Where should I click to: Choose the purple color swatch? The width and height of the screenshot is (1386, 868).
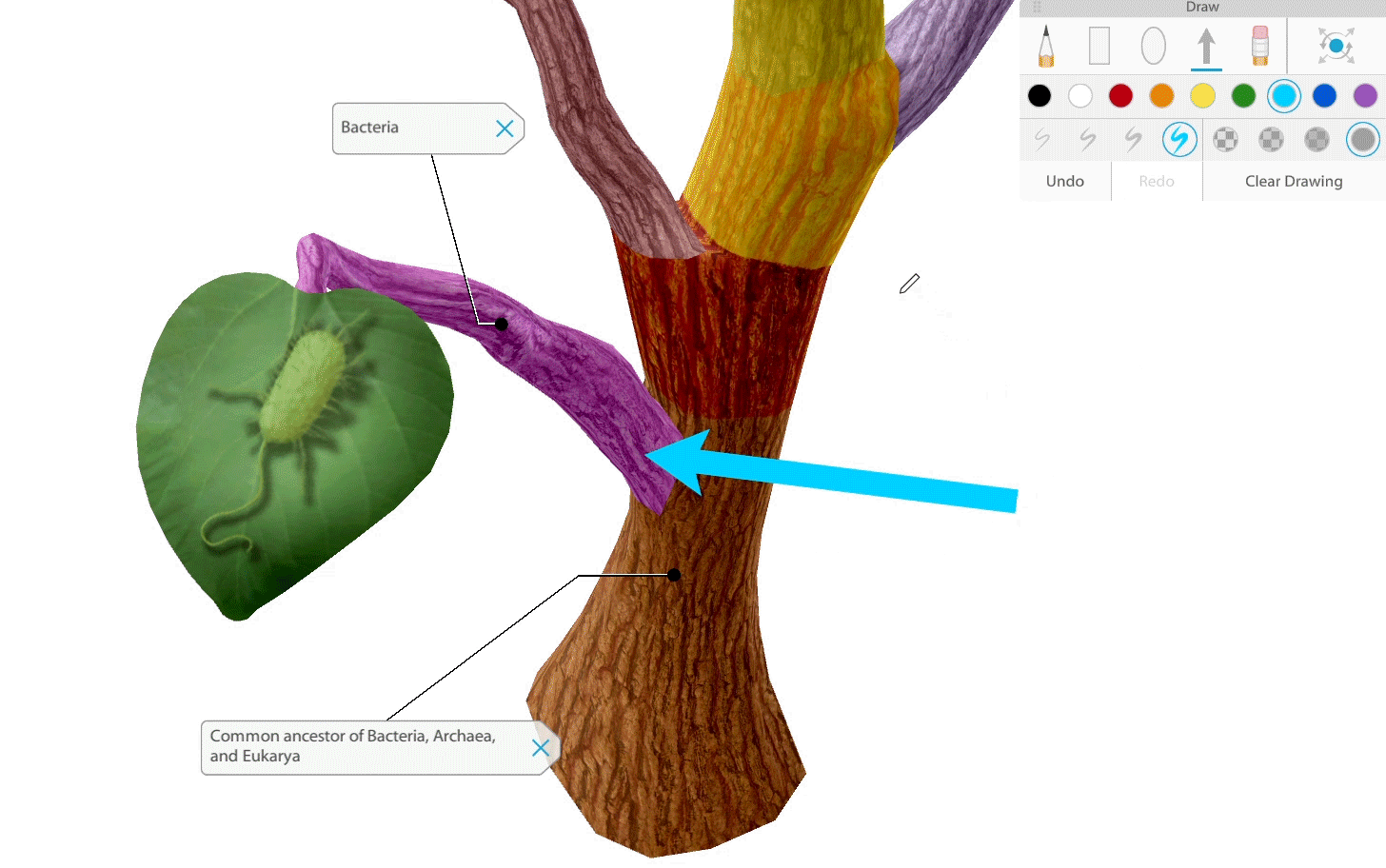1365,96
